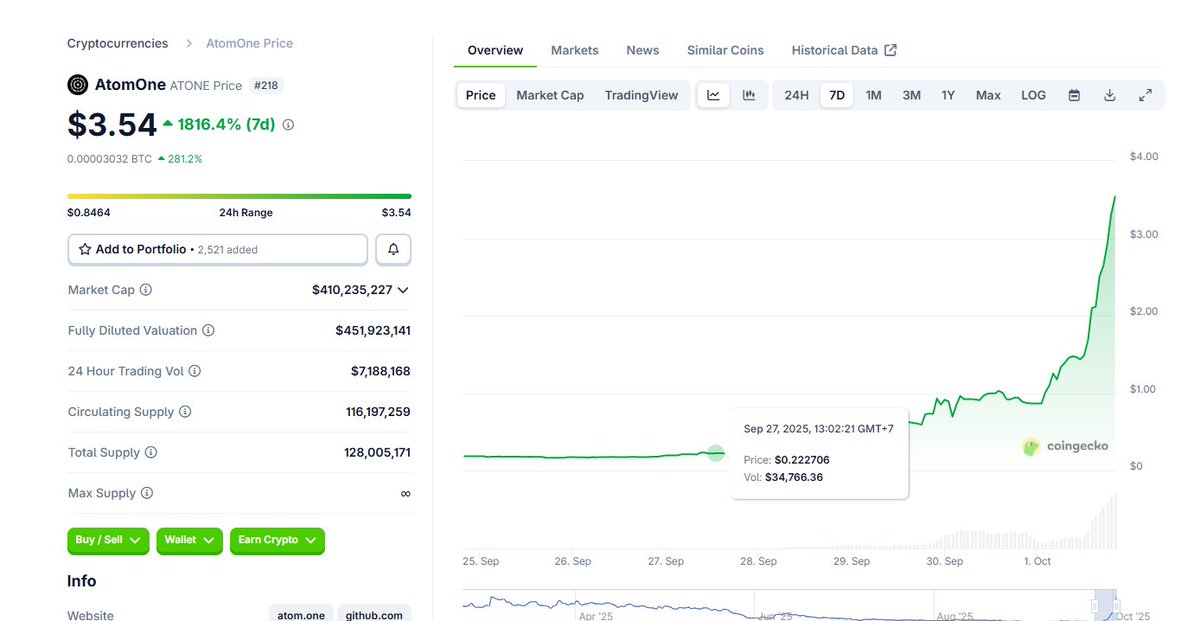Open the atom.one website link

click(301, 615)
